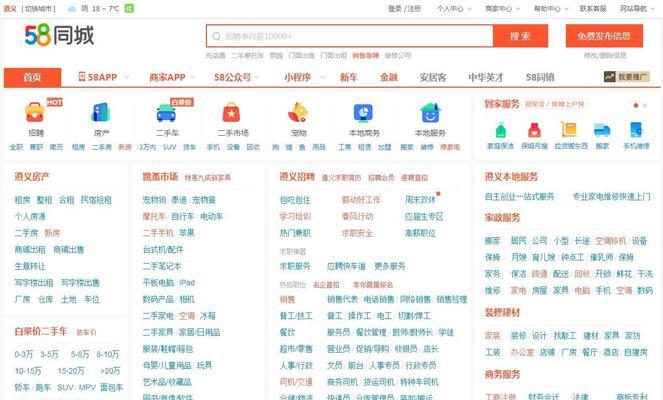Open the 联系客服 link
This screenshot has width=663, height=400.
[x=593, y=8]
